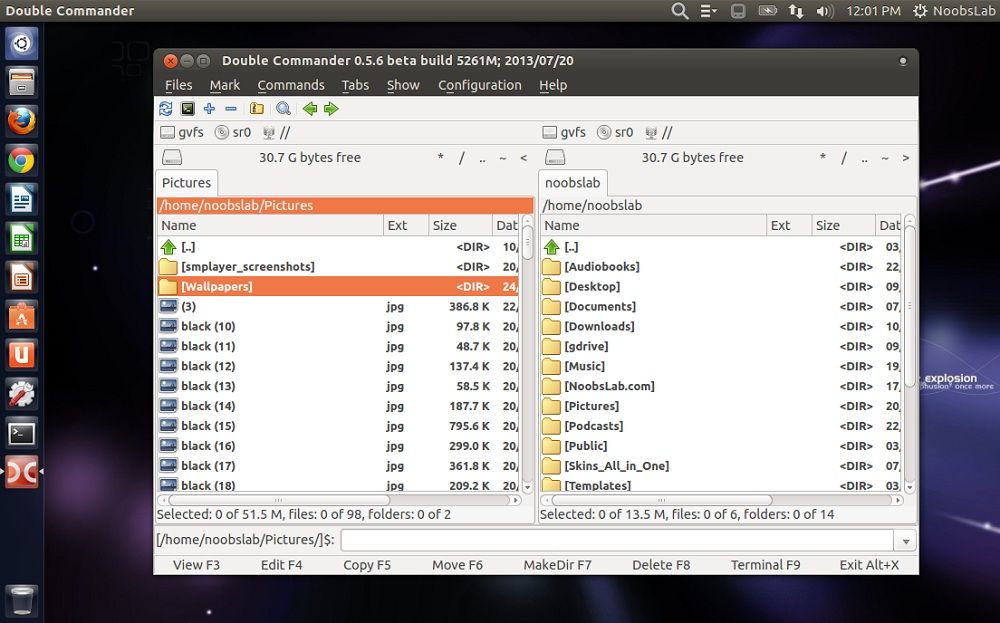Click the network icon beside the // button

pos(653,131)
